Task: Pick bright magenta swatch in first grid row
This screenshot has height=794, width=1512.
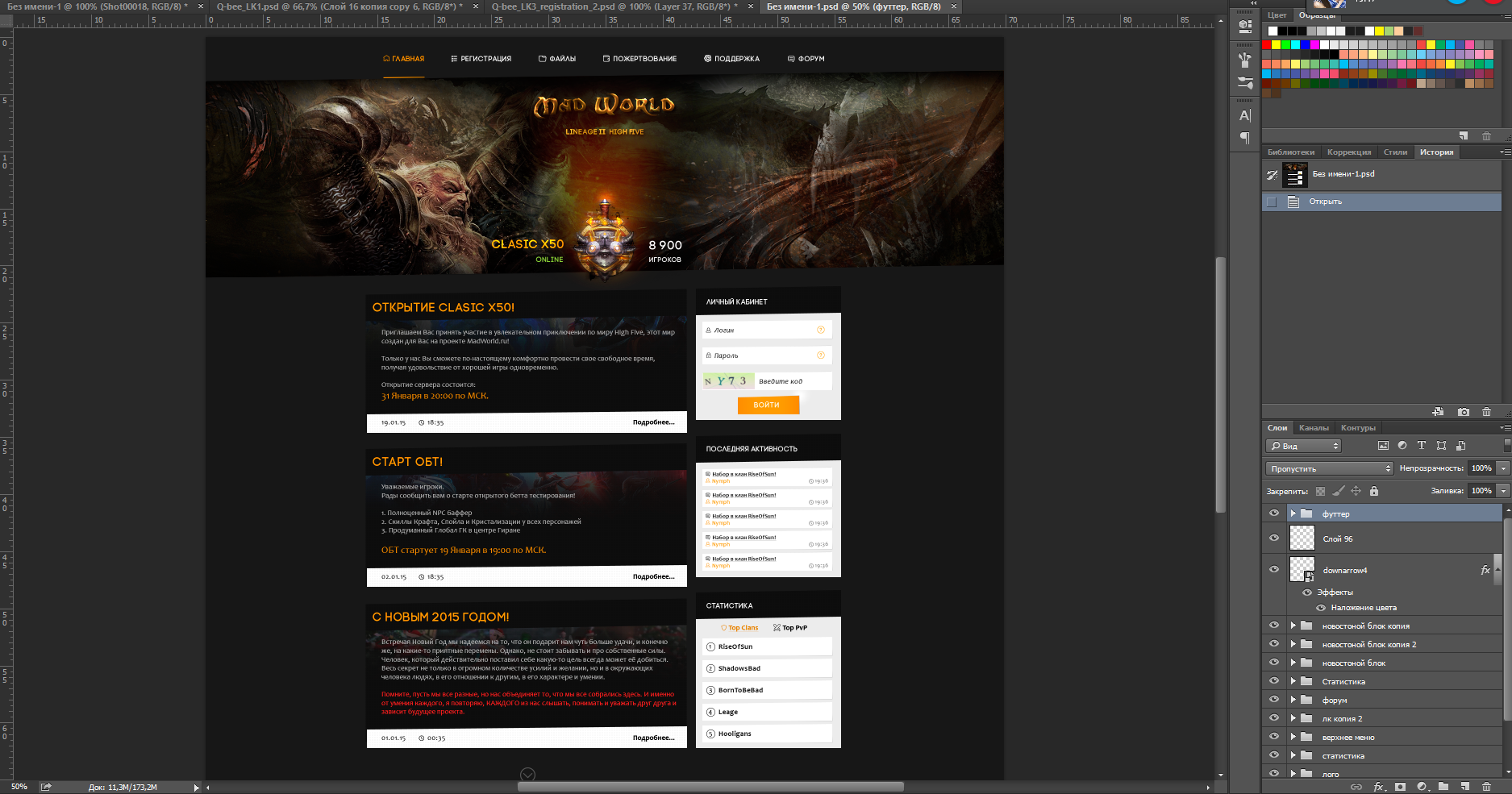Action: coord(1314,45)
